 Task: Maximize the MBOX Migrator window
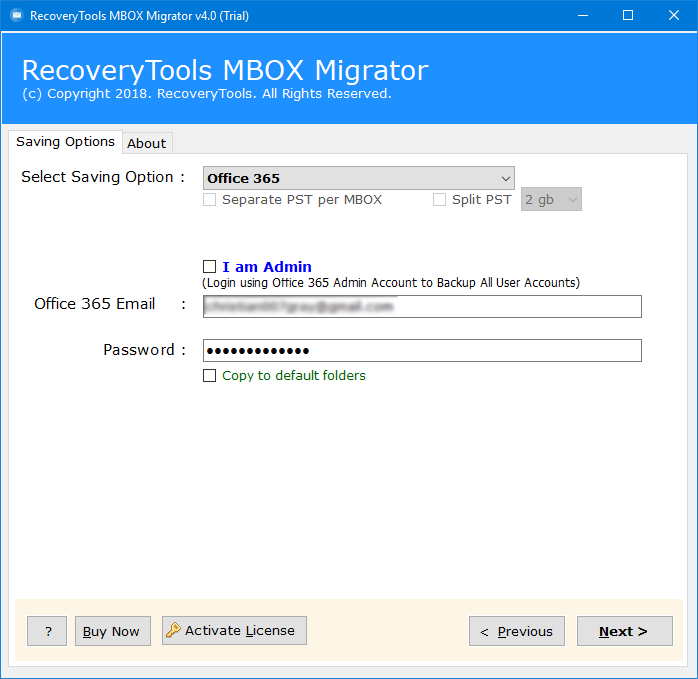(x=628, y=16)
